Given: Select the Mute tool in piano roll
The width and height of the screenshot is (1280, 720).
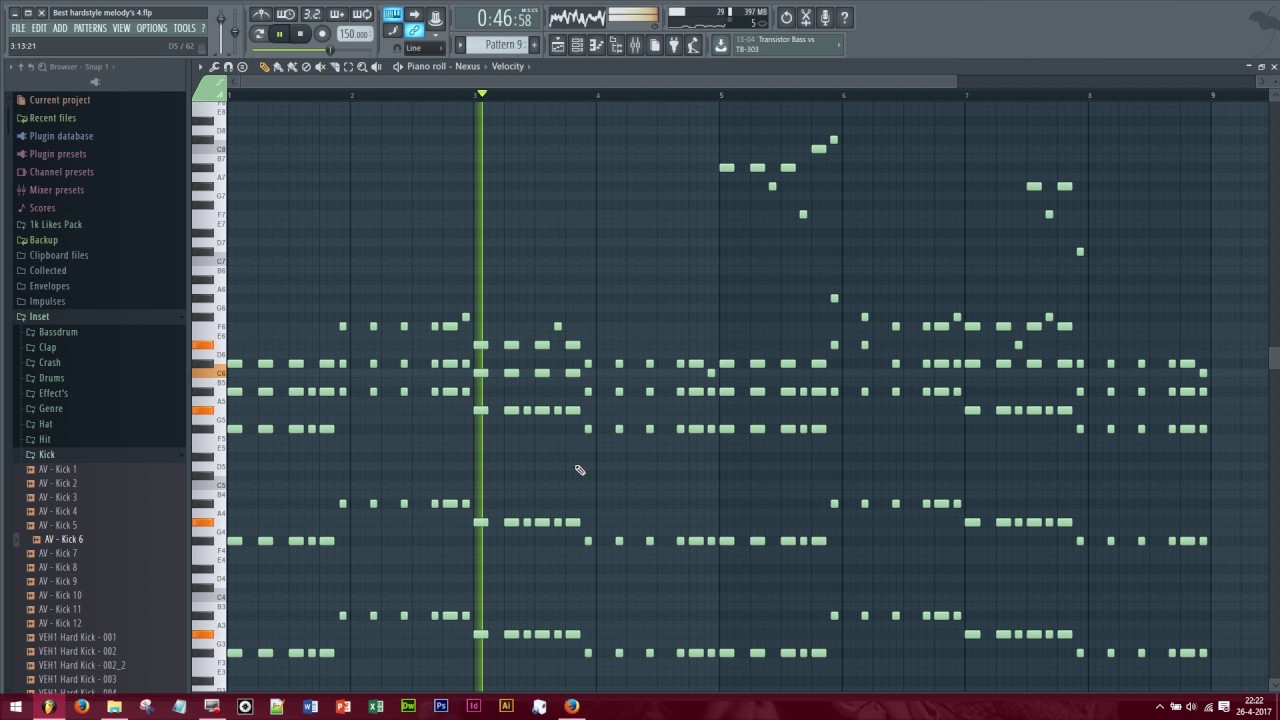Looking at the screenshot, I should (x=319, y=66).
